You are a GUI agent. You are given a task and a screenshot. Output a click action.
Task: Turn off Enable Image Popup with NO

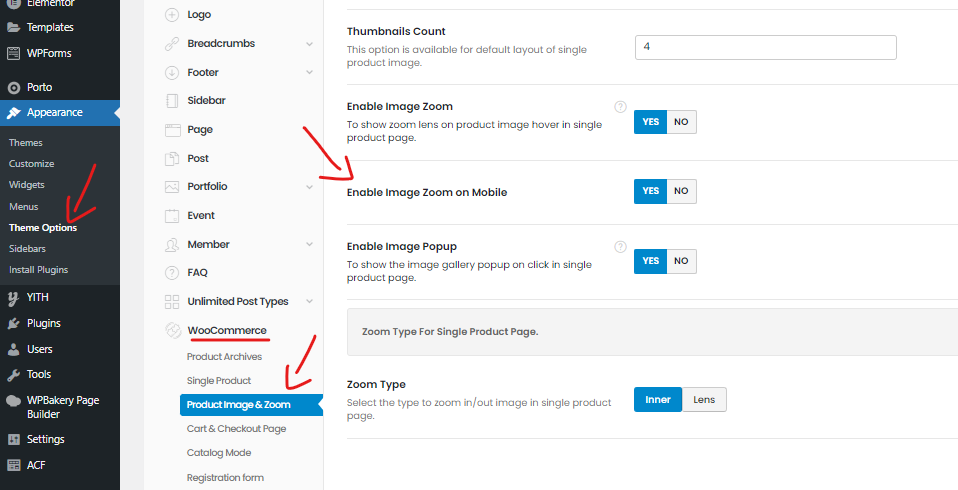pos(681,261)
